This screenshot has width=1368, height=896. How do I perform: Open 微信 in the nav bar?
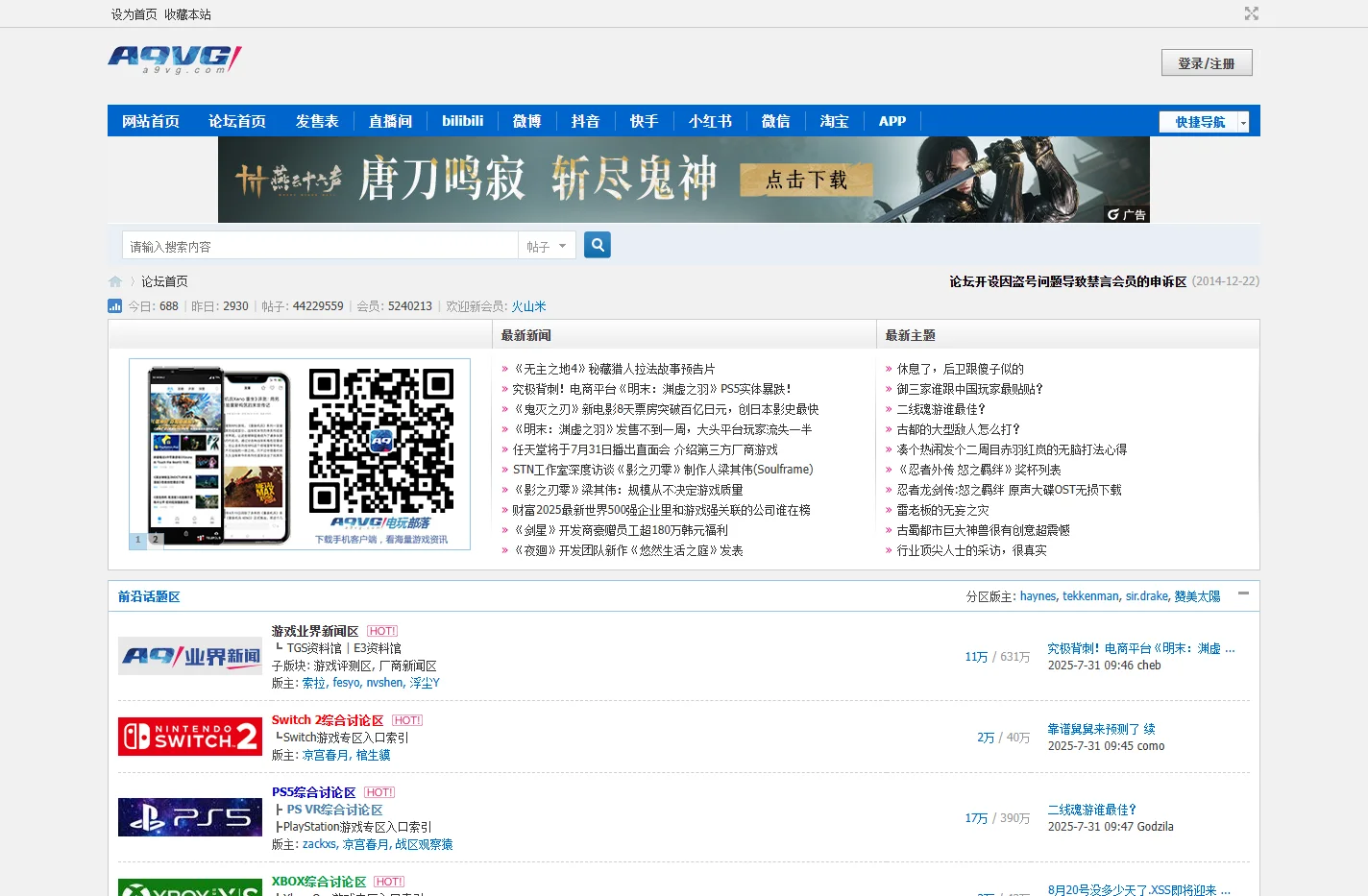pos(775,121)
